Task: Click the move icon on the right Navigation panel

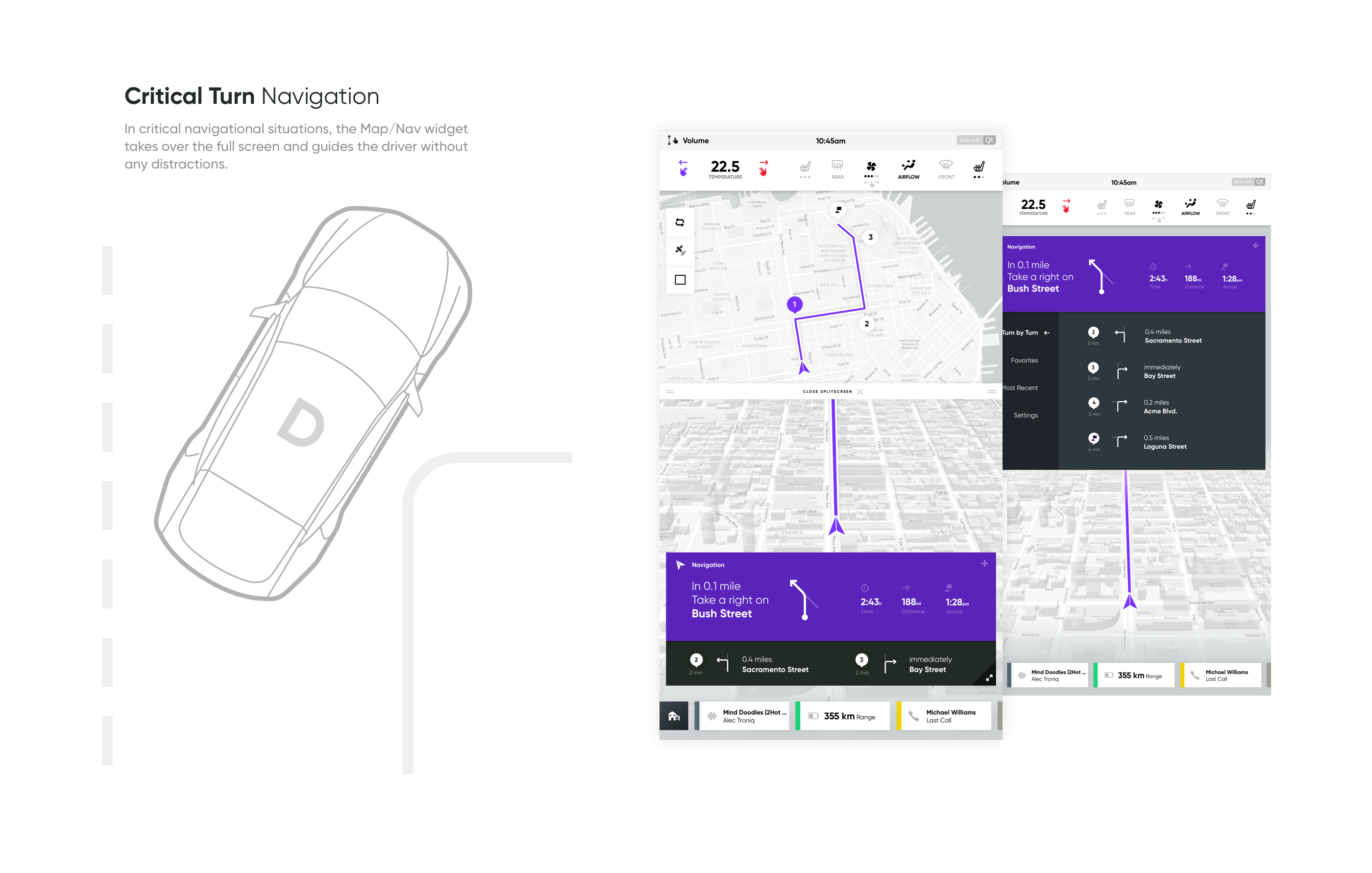Action: click(1255, 246)
